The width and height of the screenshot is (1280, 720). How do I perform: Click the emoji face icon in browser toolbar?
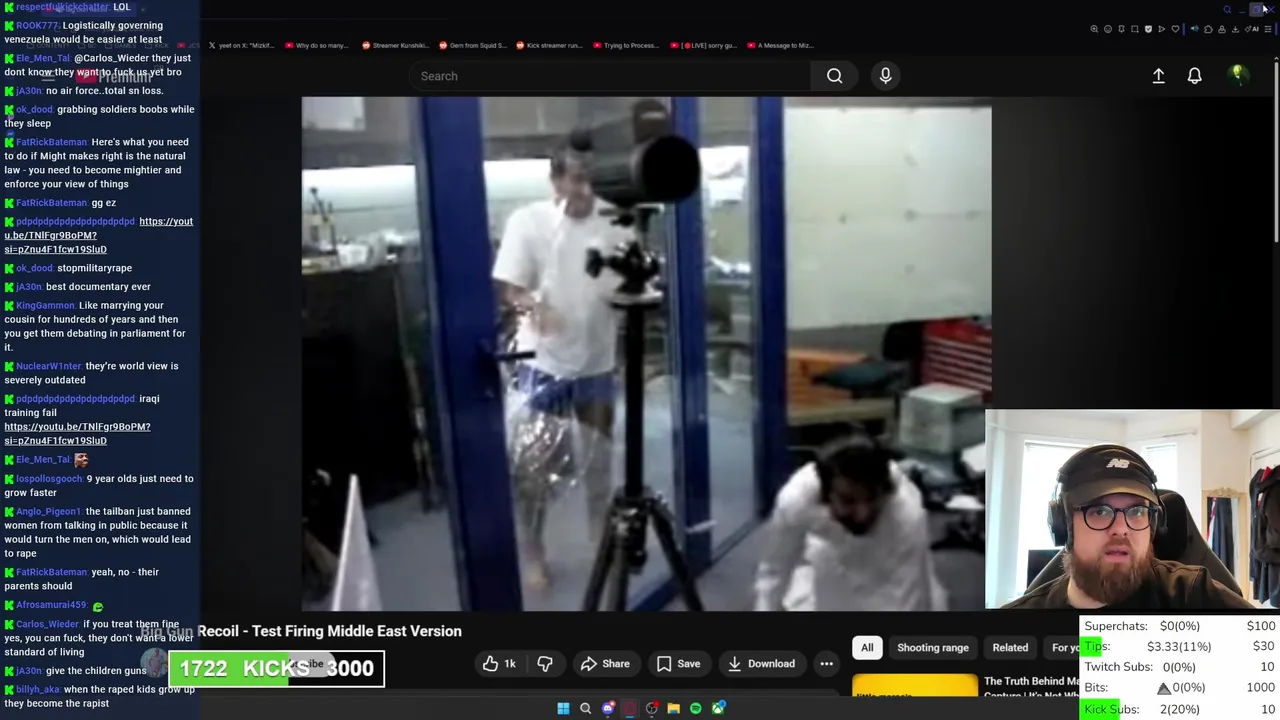click(x=1108, y=29)
